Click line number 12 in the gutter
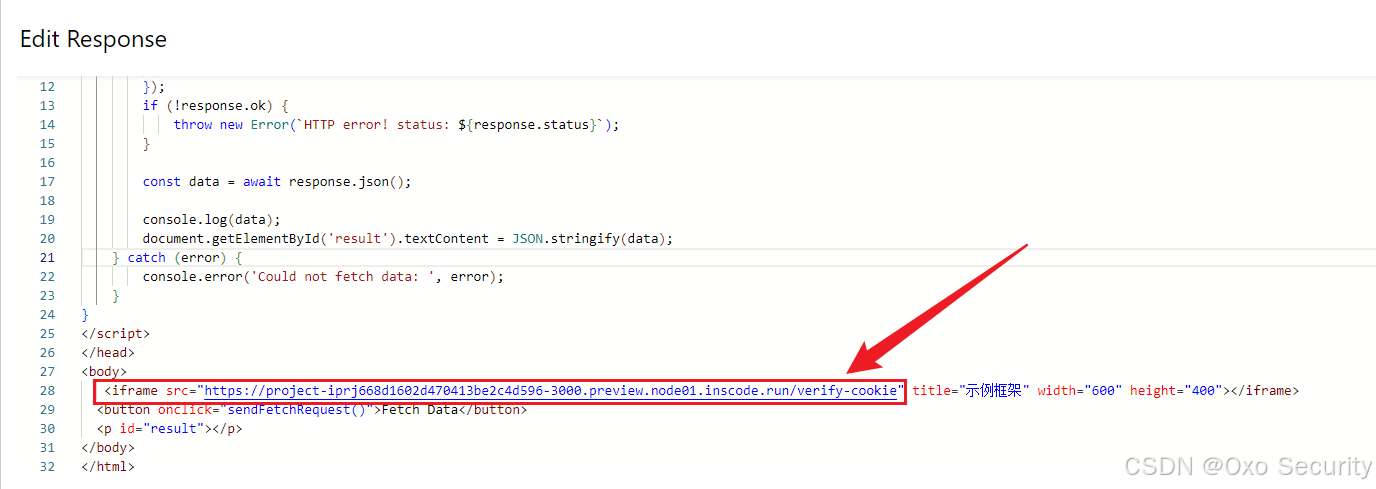 point(47,87)
